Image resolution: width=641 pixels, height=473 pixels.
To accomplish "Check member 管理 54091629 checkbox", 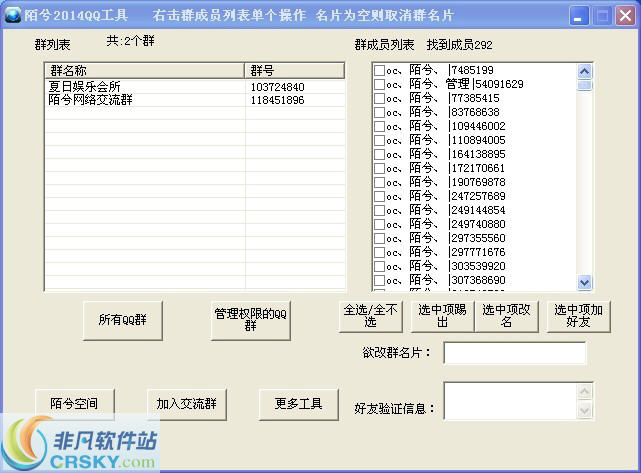I will (x=379, y=84).
